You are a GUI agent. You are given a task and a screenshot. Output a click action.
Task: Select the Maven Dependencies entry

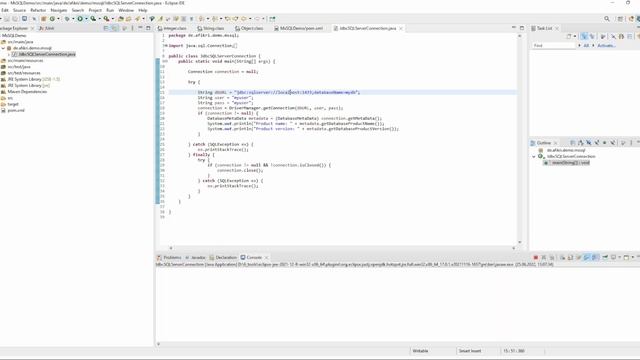(24, 92)
